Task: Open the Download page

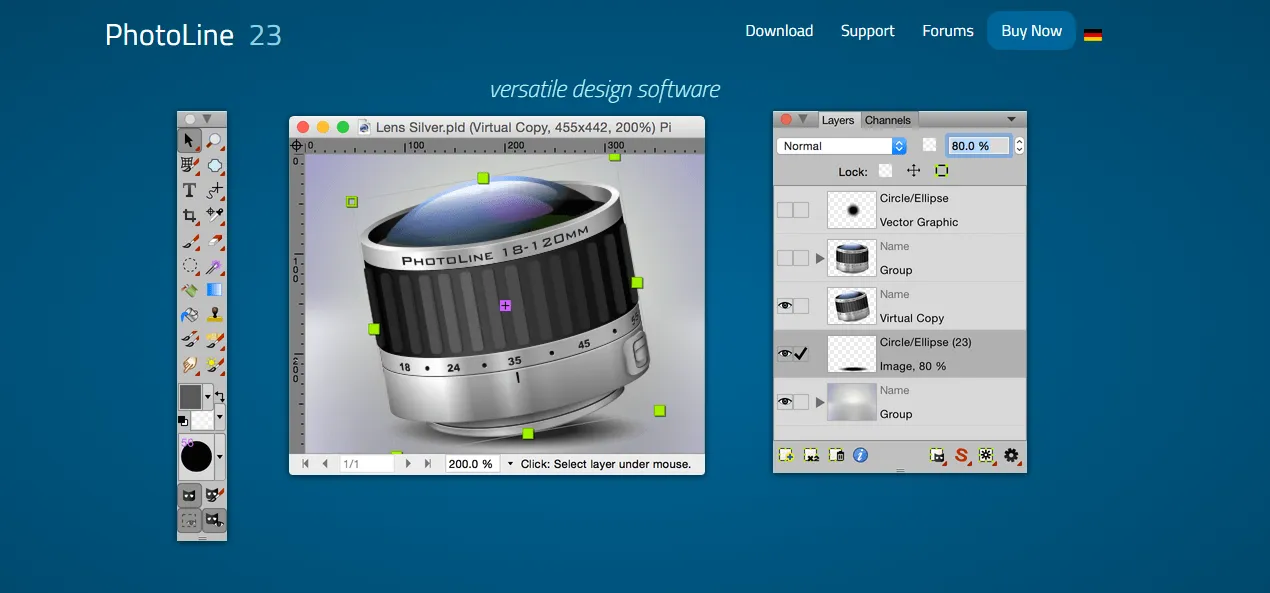Action: pos(779,31)
